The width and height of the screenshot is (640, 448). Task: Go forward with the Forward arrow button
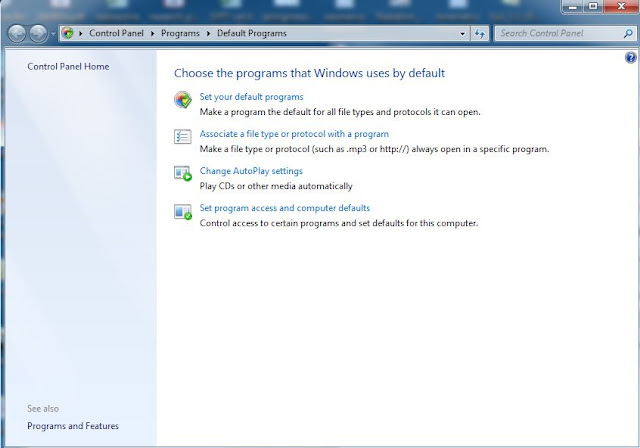[38, 33]
